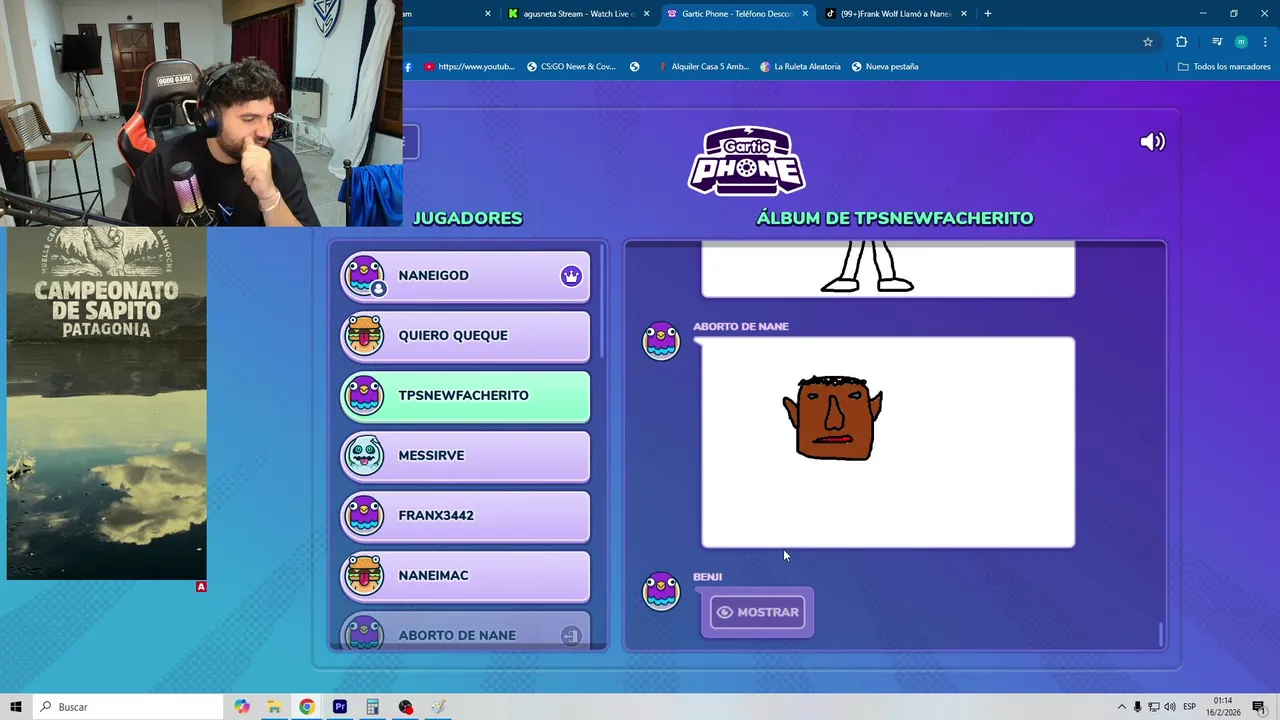Viewport: 1280px width, 720px height.
Task: Mute the Gartic Phone sound speaker icon
Action: point(1152,142)
